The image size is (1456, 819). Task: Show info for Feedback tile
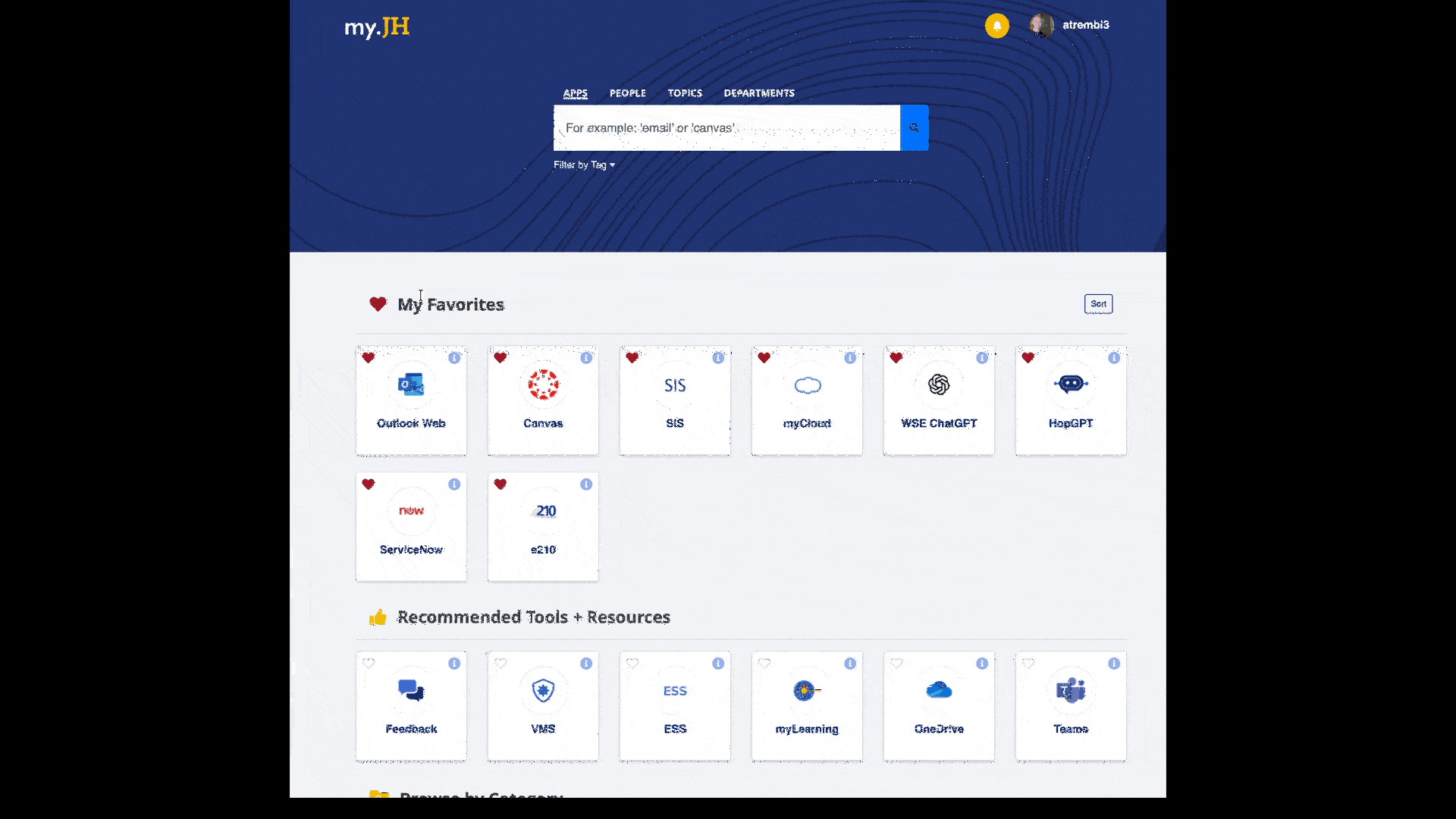click(x=454, y=664)
